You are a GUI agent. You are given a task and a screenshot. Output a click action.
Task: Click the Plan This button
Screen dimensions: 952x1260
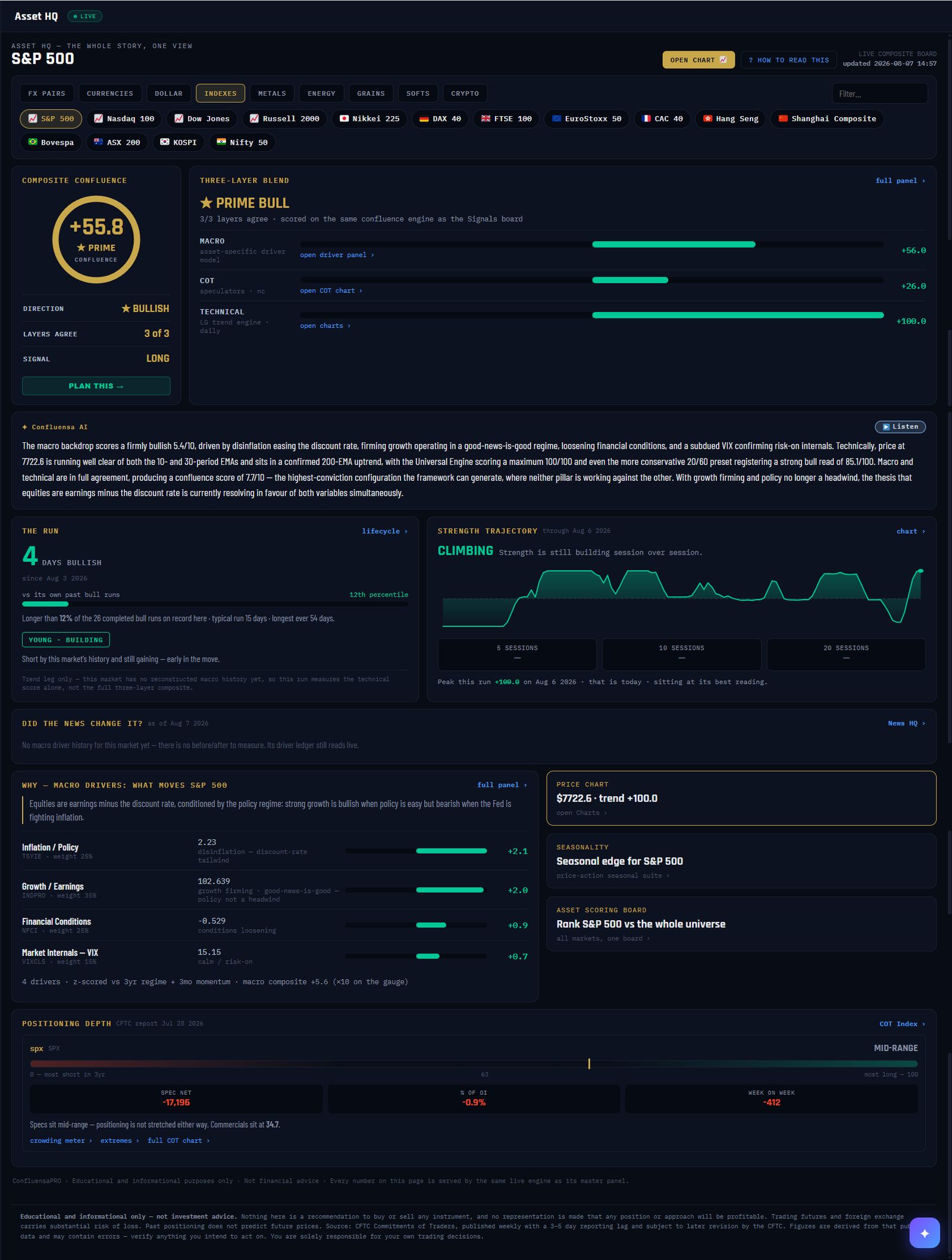point(96,386)
